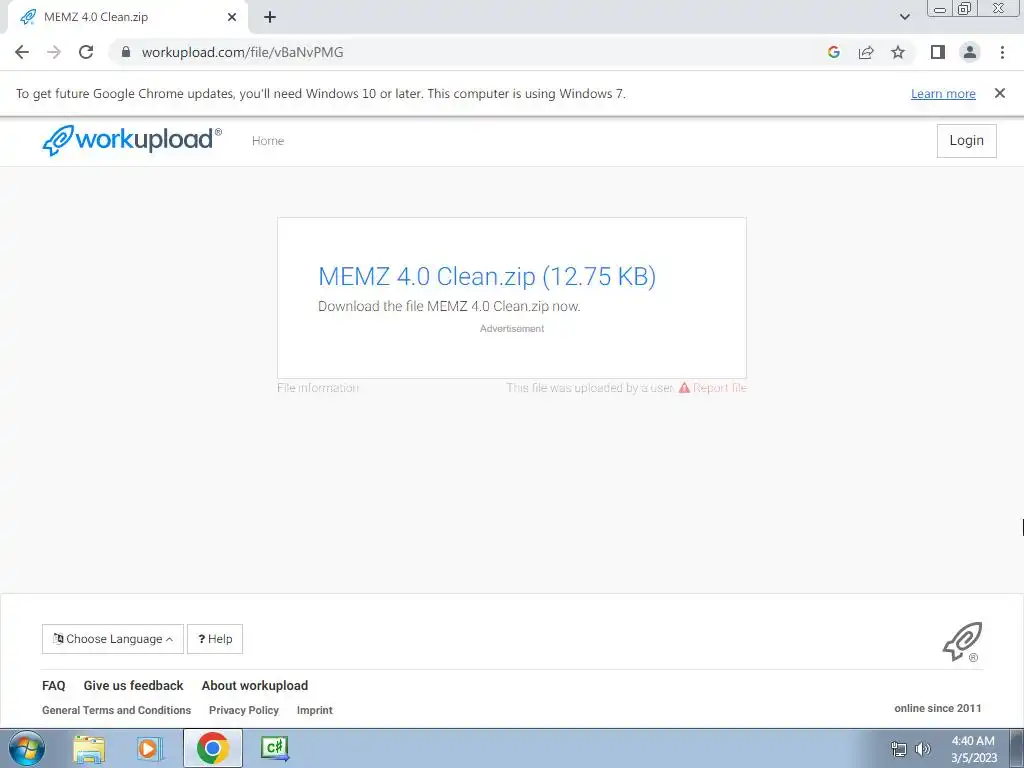Open Windows Explorer from the taskbar
The width and height of the screenshot is (1024, 768).
pyautogui.click(x=89, y=748)
